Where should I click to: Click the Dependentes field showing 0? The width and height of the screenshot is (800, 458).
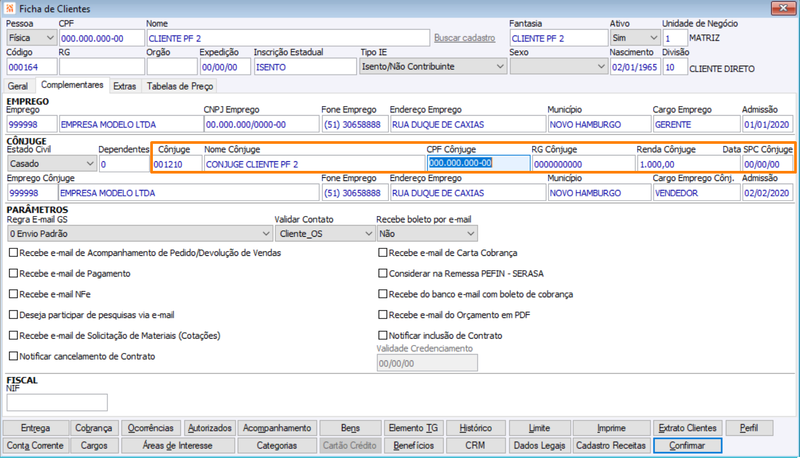pos(124,164)
